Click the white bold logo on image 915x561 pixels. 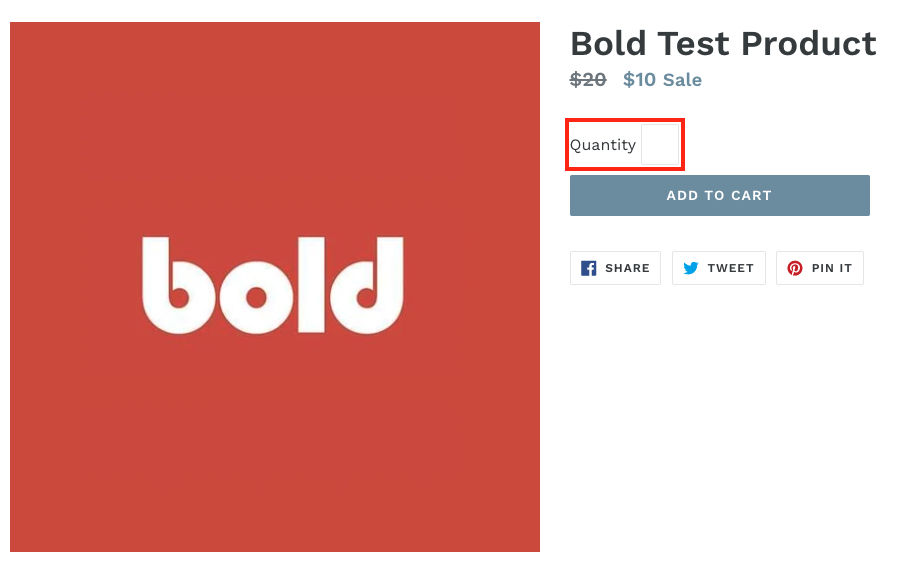pyautogui.click(x=273, y=285)
